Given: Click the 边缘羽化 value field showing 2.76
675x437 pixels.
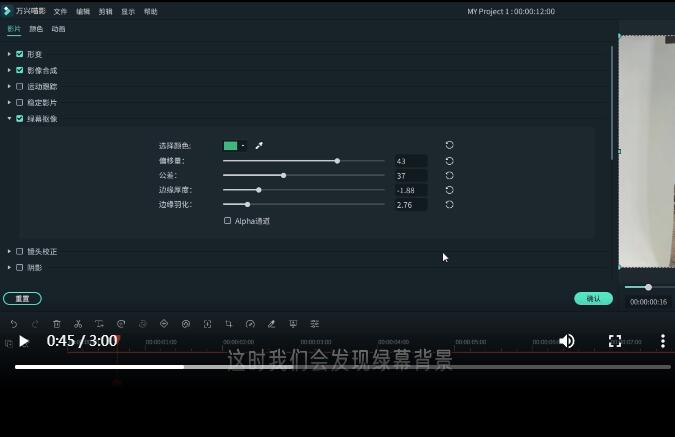Looking at the screenshot, I should click(411, 205).
